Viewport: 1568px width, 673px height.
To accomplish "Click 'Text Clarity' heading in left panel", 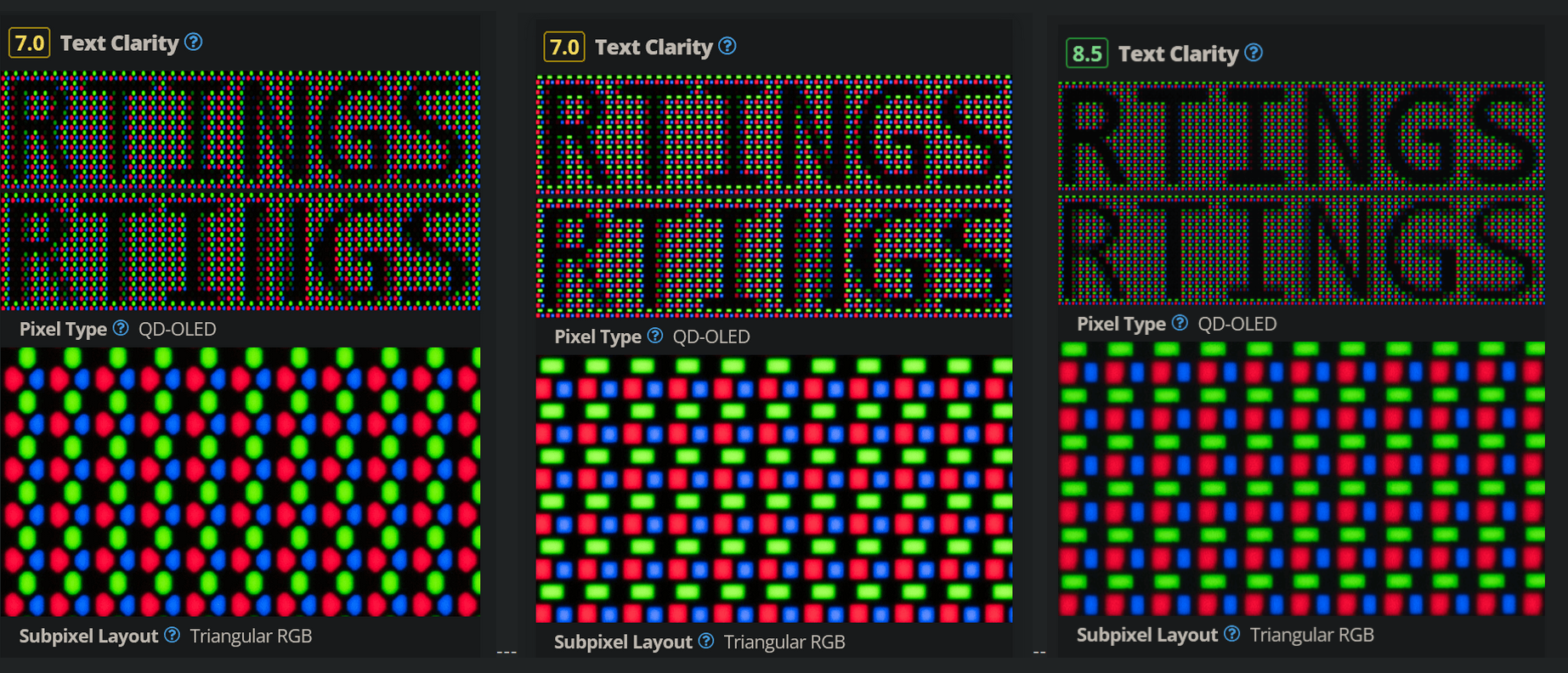I will 119,43.
